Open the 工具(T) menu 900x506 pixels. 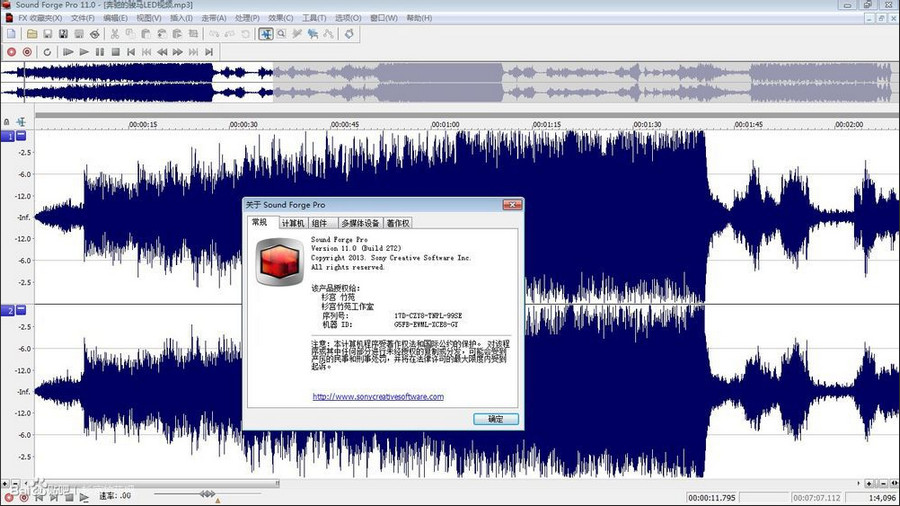pyautogui.click(x=314, y=18)
